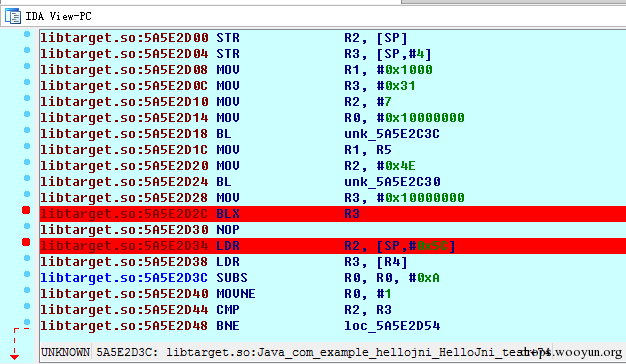The image size is (626, 364).
Task: Select operand #0x31 on MOV R3 line
Action: [x=396, y=86]
